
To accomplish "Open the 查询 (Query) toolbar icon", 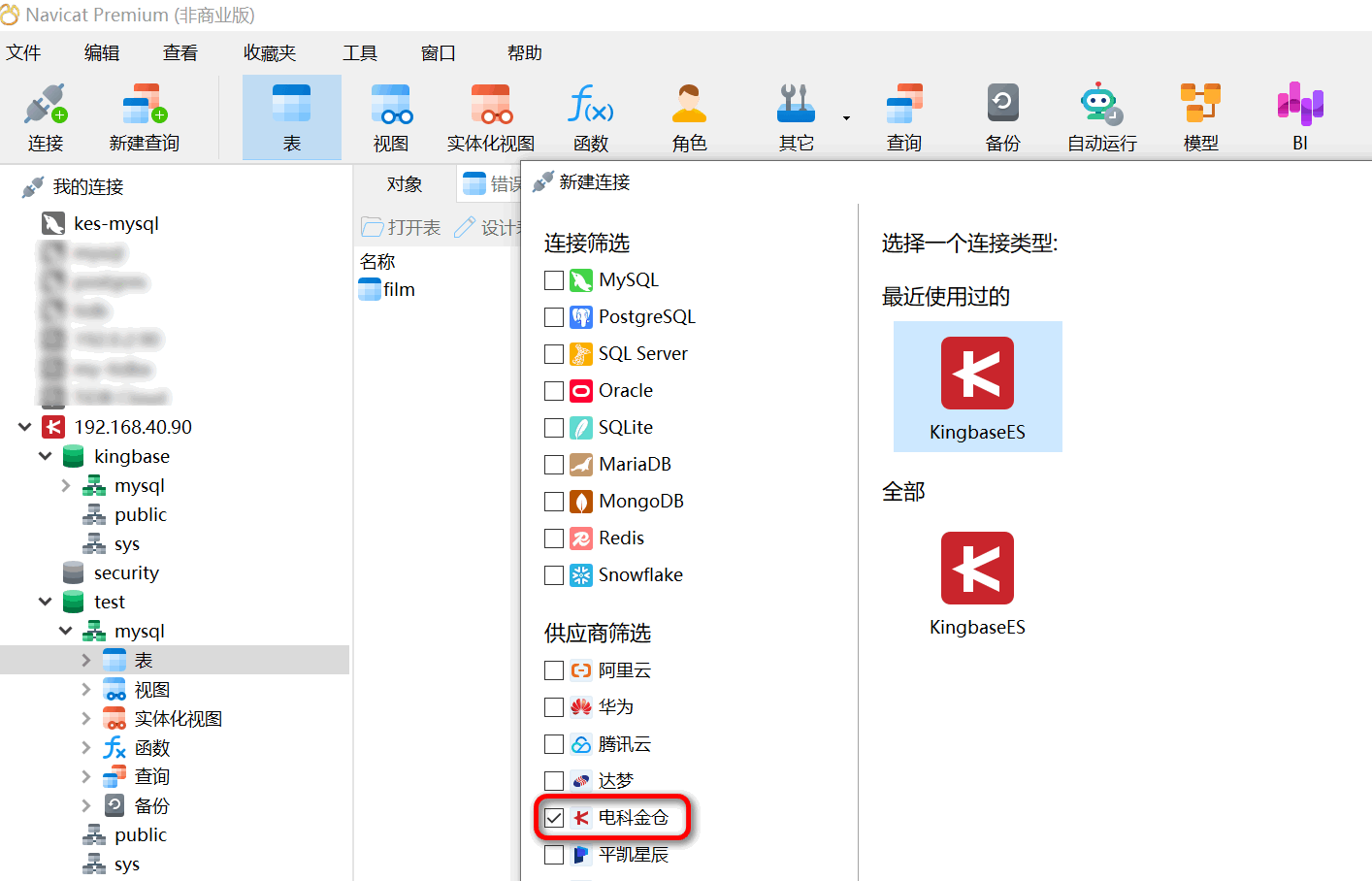I will click(904, 117).
